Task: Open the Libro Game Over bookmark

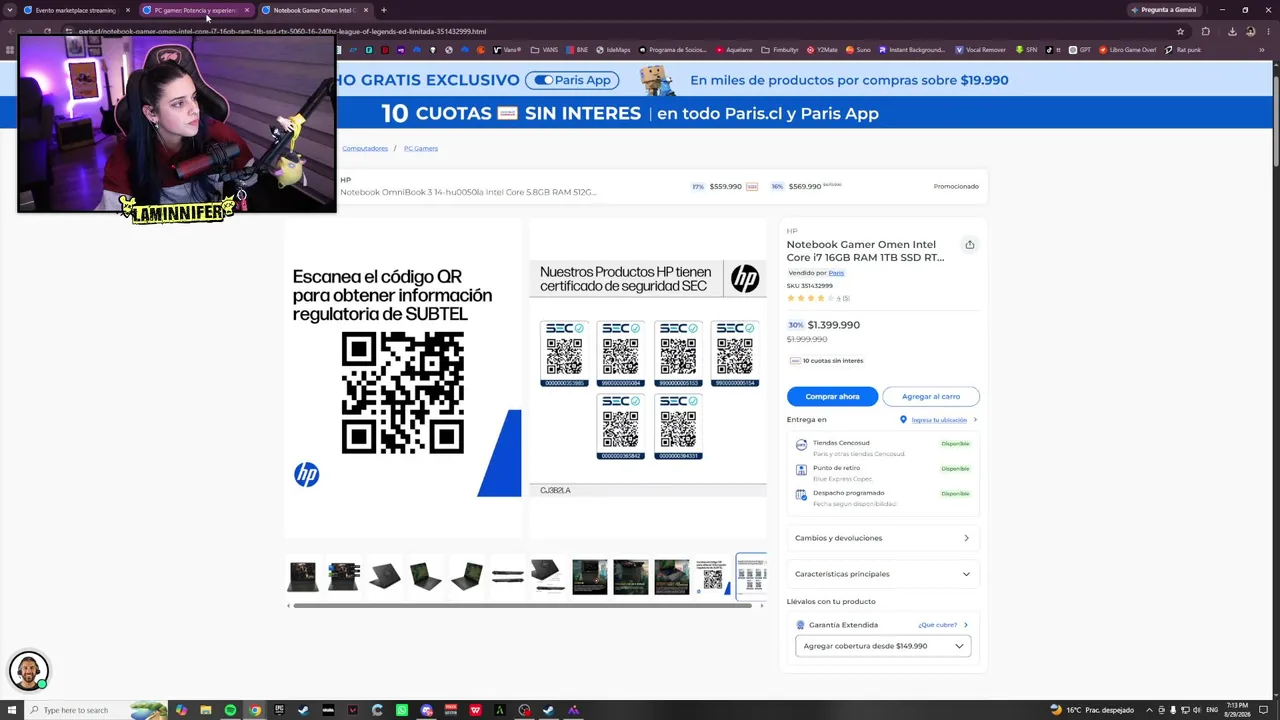Action: 1127,50
